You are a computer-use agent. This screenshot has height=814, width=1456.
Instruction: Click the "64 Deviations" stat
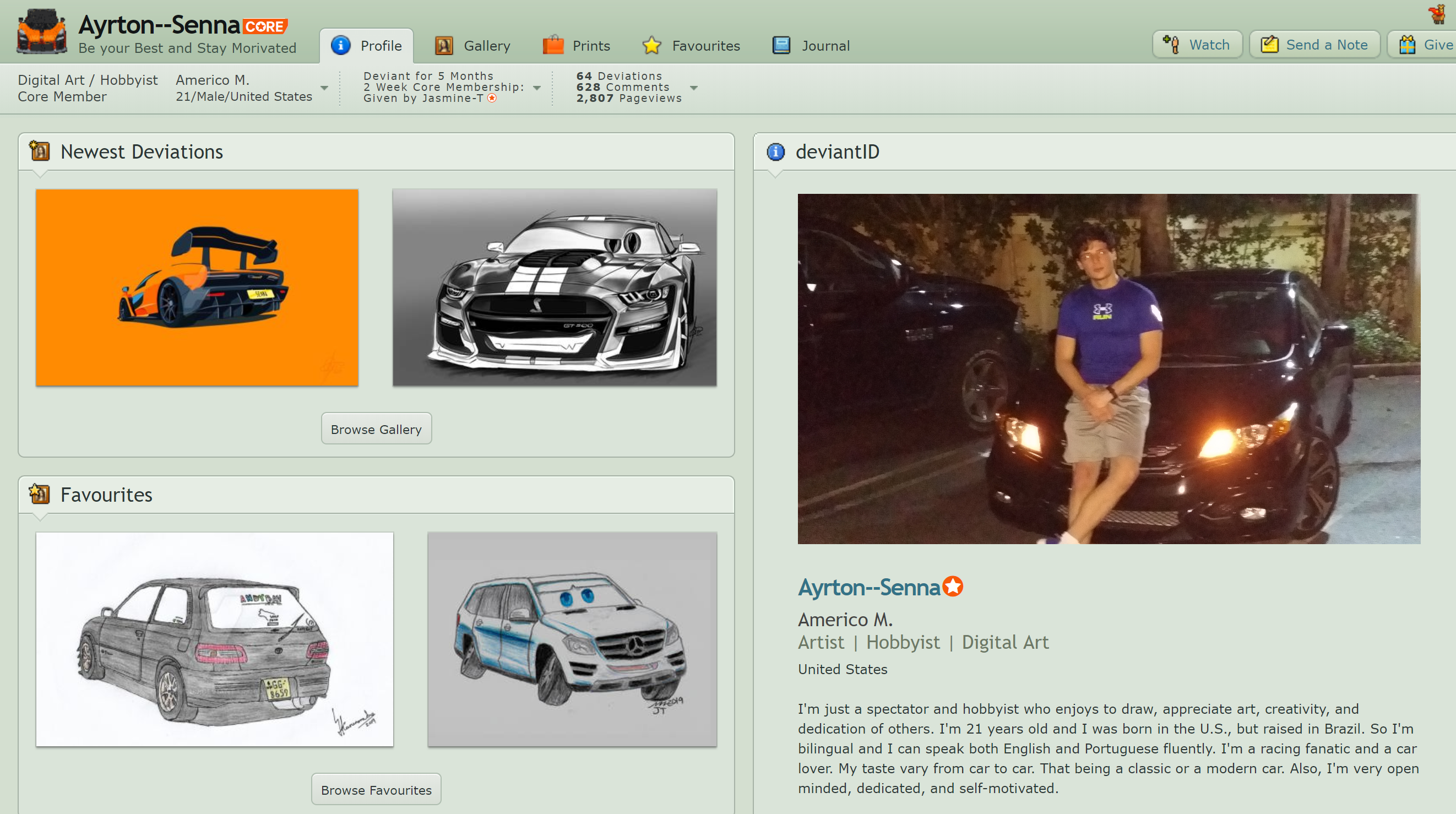[x=619, y=77]
